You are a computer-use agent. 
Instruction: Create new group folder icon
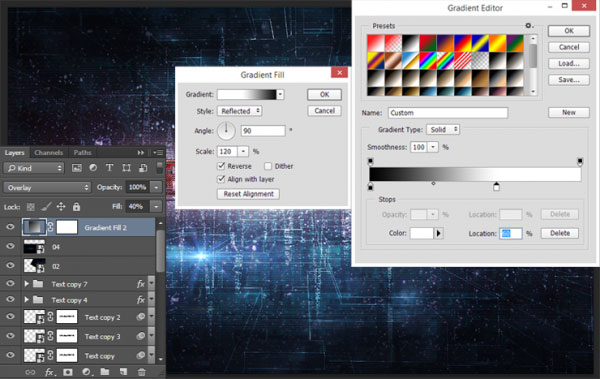[105, 372]
